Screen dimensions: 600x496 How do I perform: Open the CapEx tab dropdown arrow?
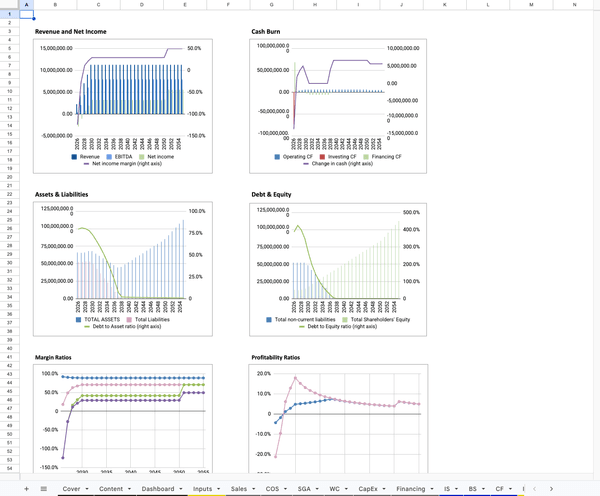(384, 488)
